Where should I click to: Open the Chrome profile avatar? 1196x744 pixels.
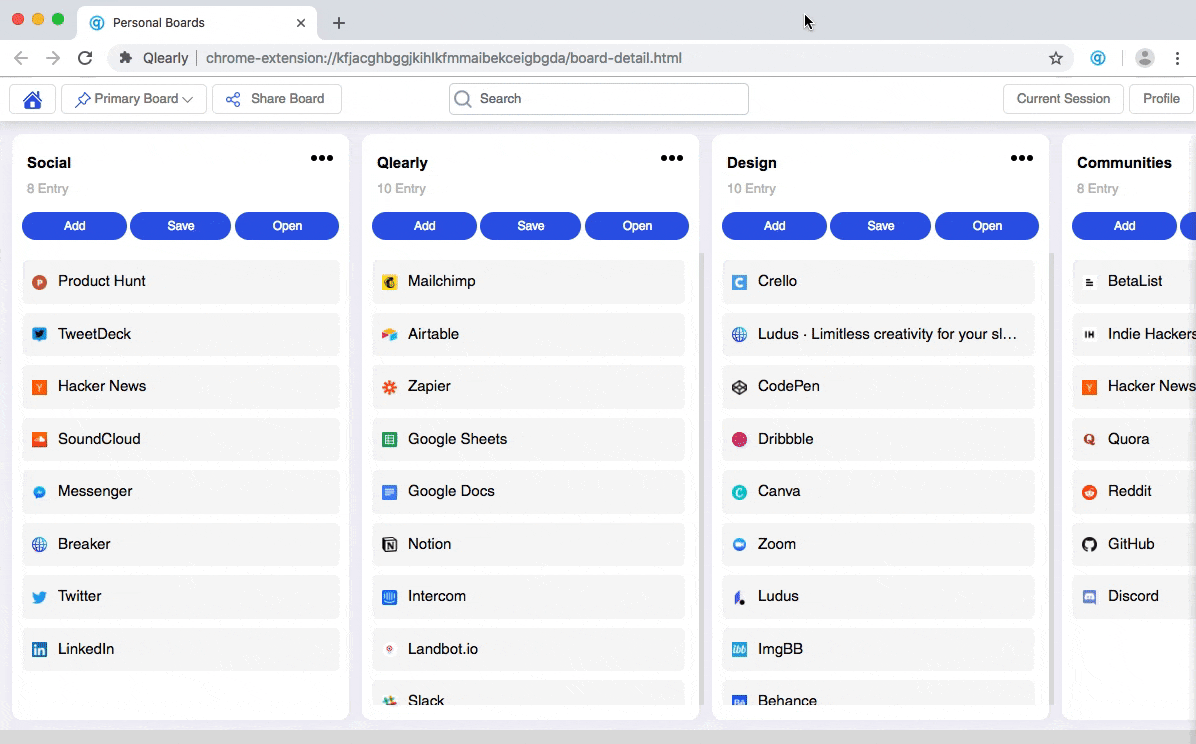click(x=1144, y=58)
